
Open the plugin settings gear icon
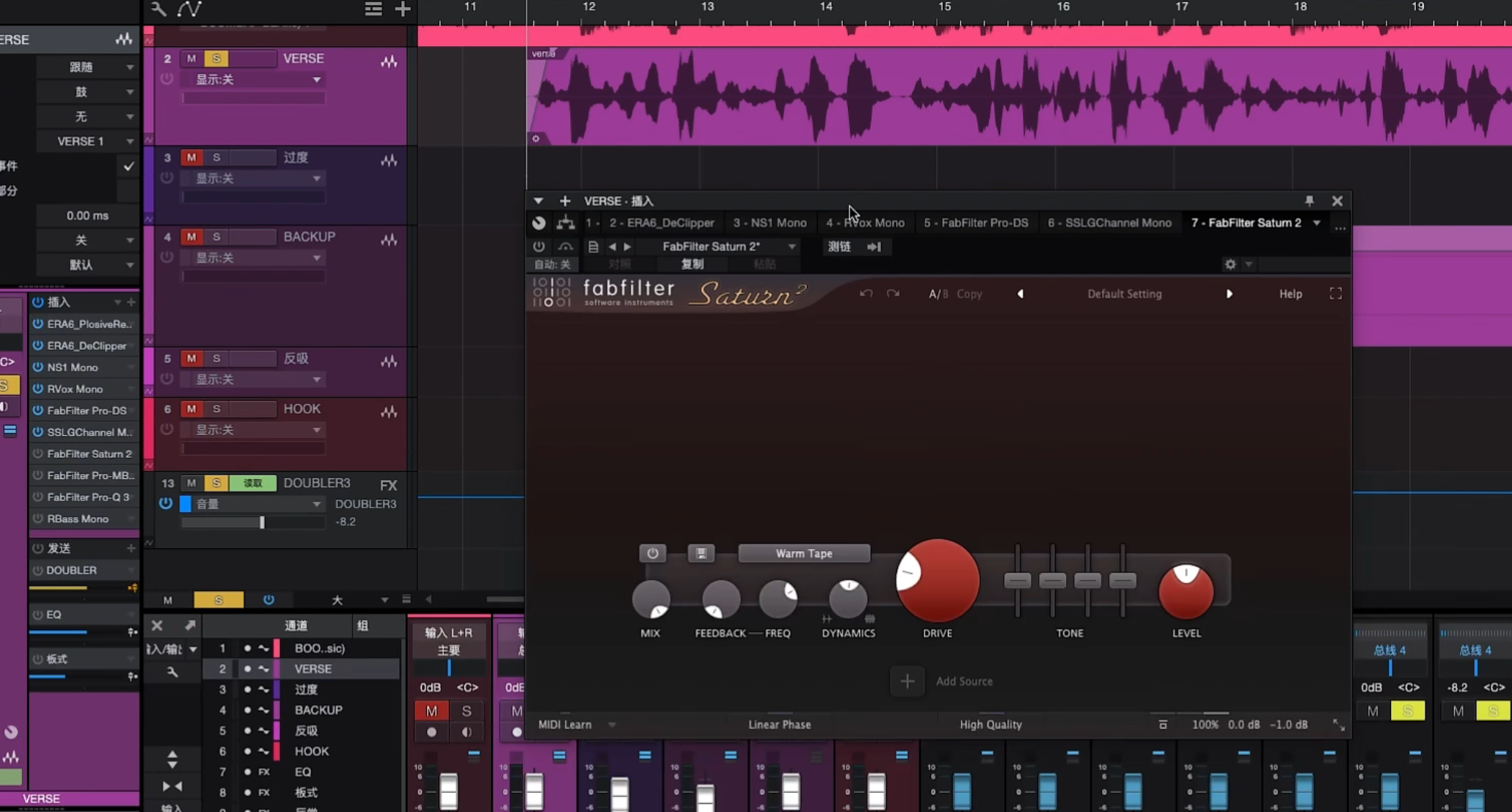pos(1230,264)
